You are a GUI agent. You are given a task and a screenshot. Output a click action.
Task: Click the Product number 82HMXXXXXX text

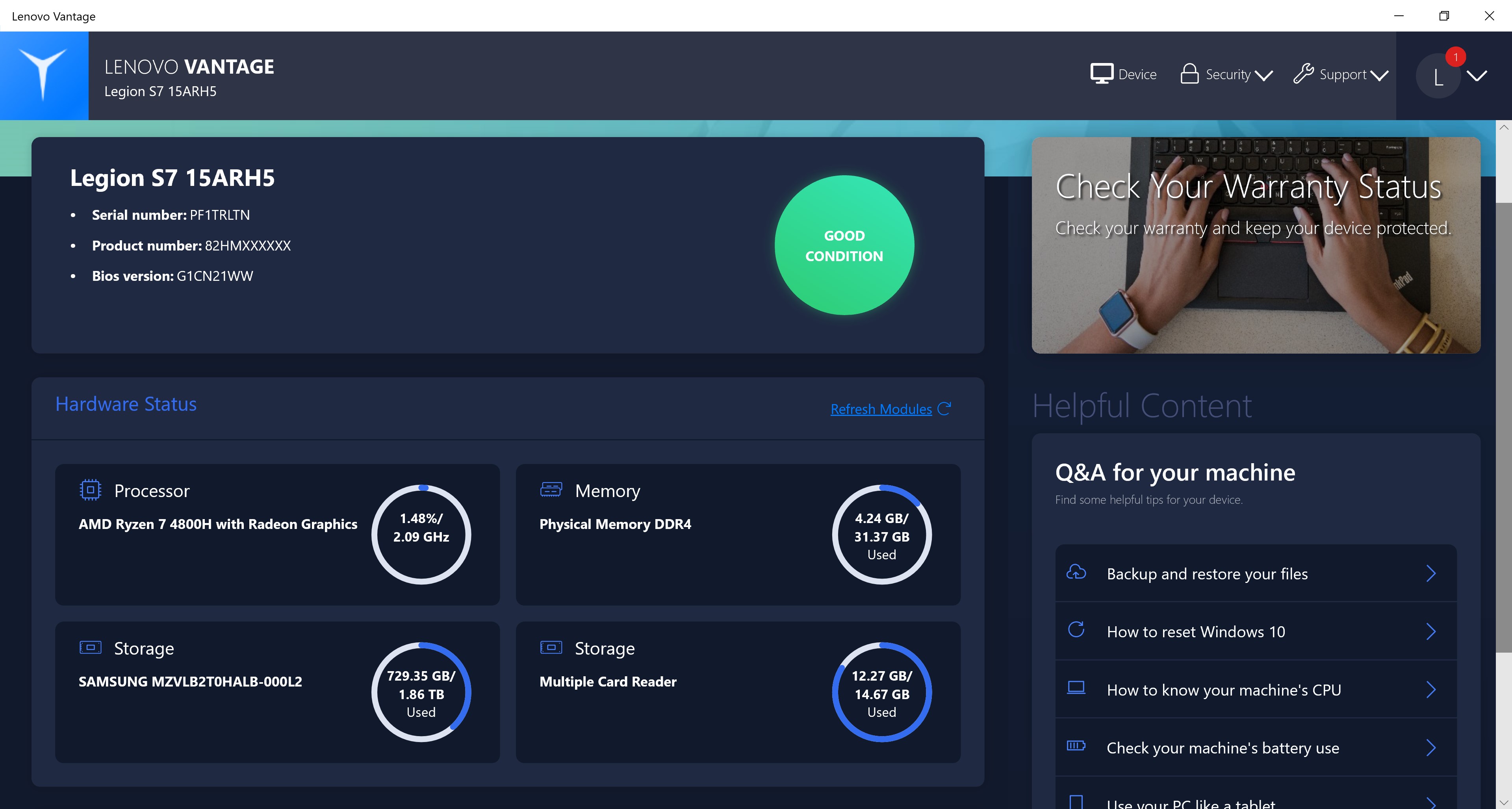tap(191, 245)
